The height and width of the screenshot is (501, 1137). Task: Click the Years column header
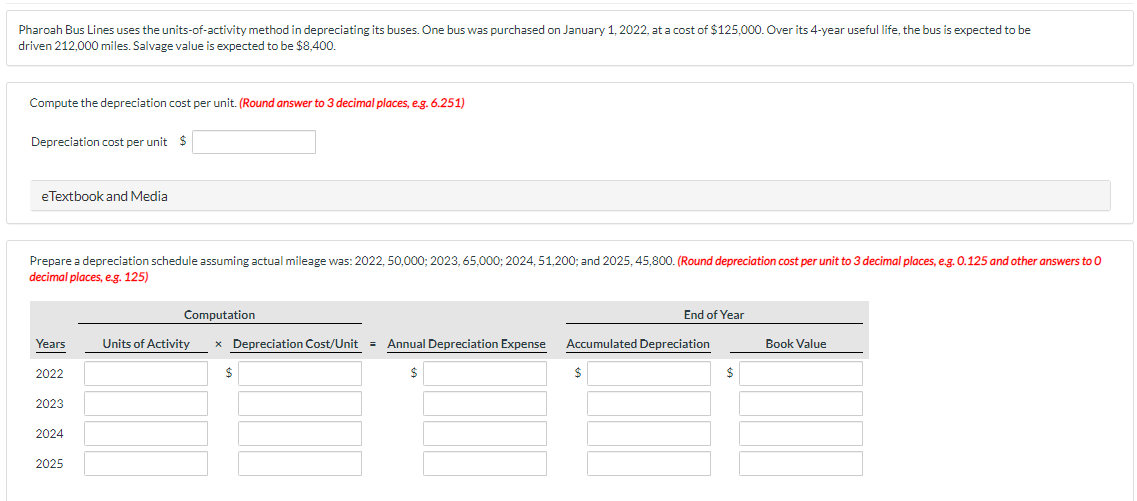point(50,344)
